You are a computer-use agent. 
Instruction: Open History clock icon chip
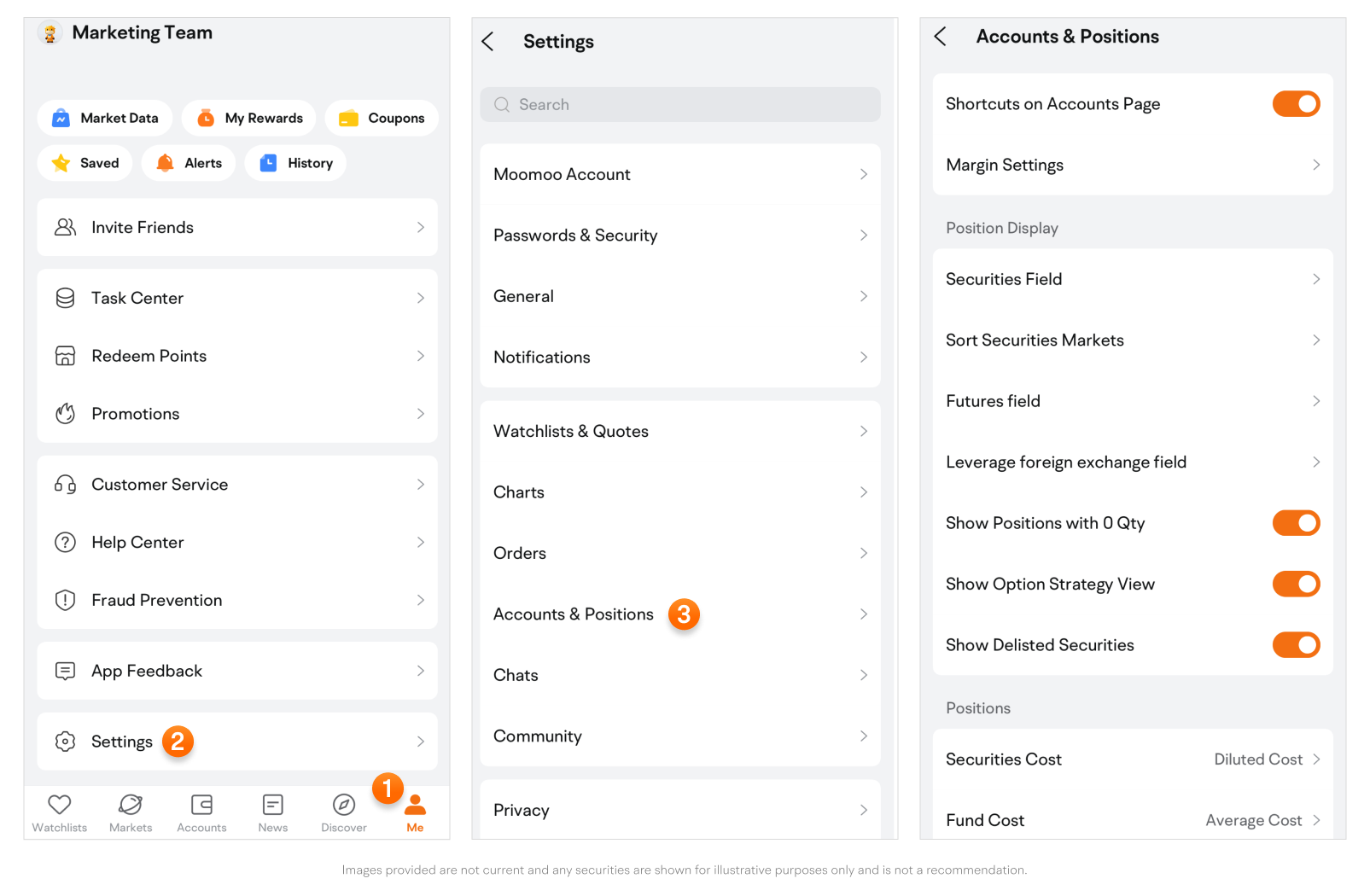(x=268, y=163)
